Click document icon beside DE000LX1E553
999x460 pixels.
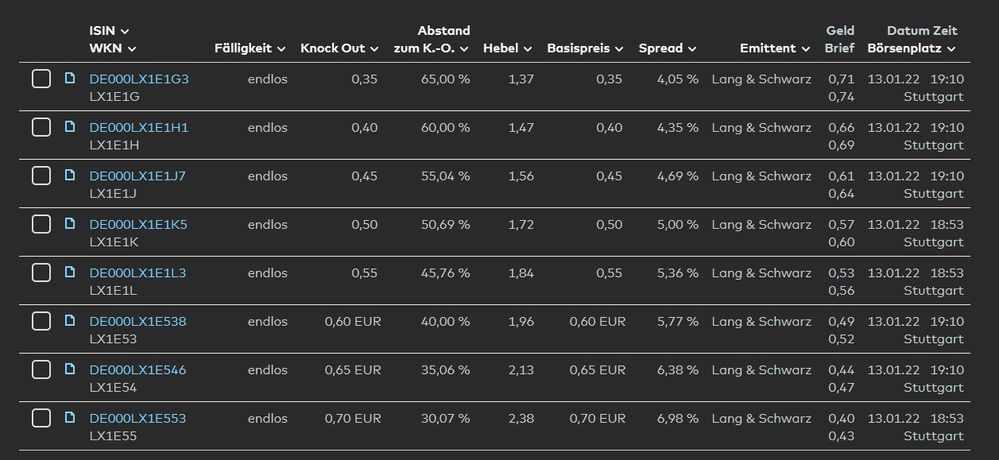(x=70, y=417)
